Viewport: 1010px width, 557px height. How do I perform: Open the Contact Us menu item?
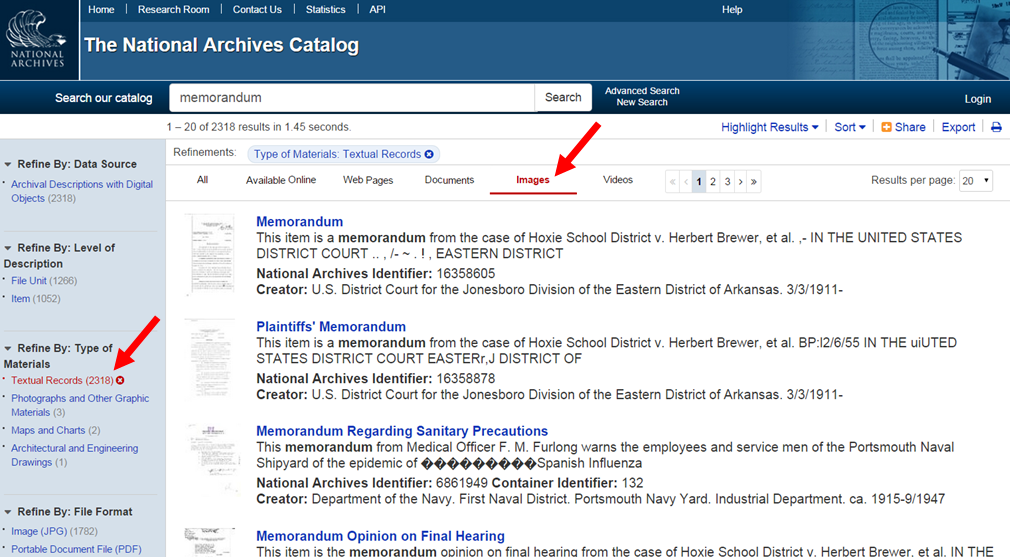coord(257,10)
